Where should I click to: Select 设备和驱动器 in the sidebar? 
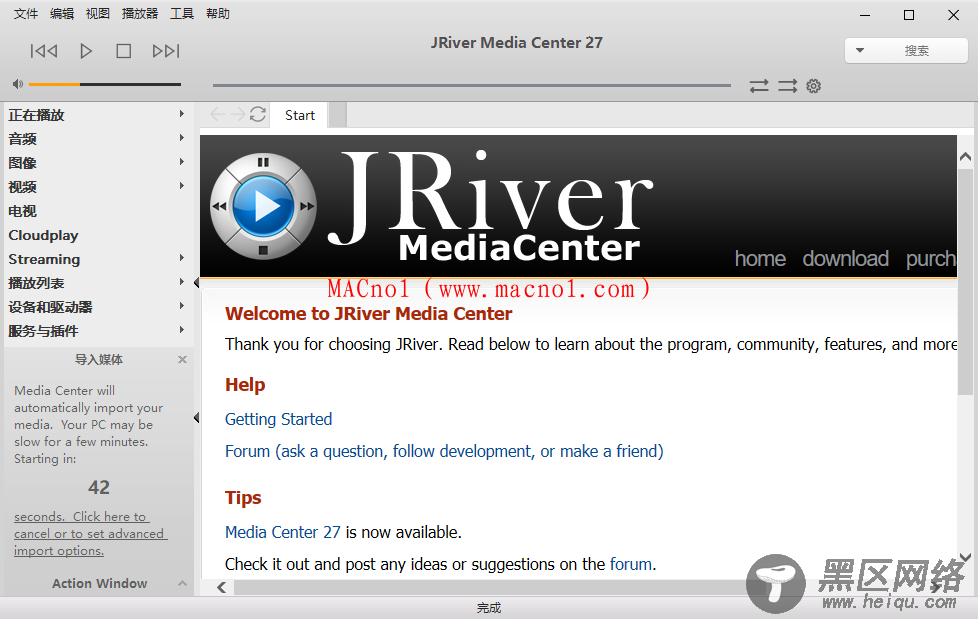coord(50,307)
